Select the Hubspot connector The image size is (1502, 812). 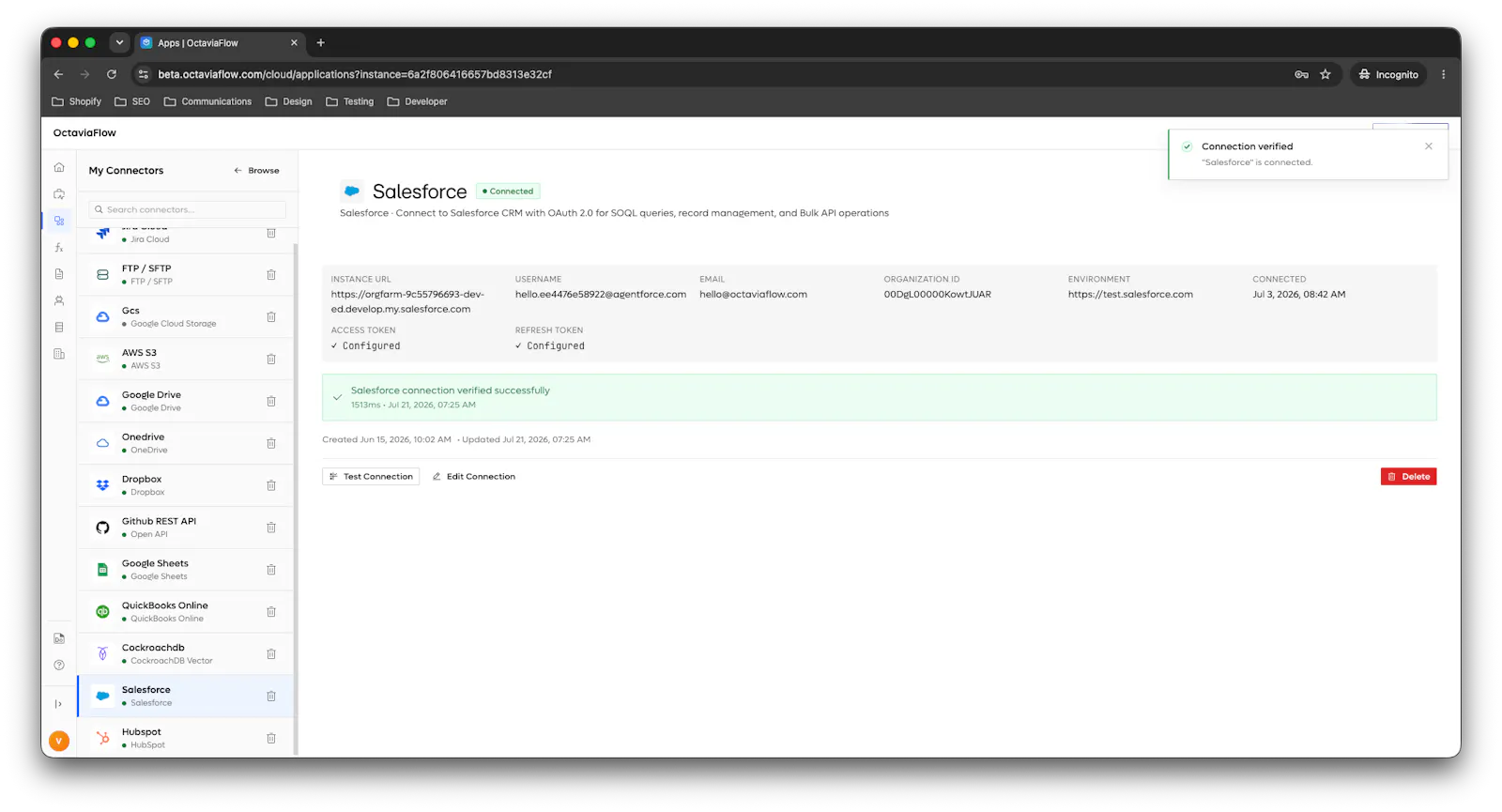click(186, 738)
